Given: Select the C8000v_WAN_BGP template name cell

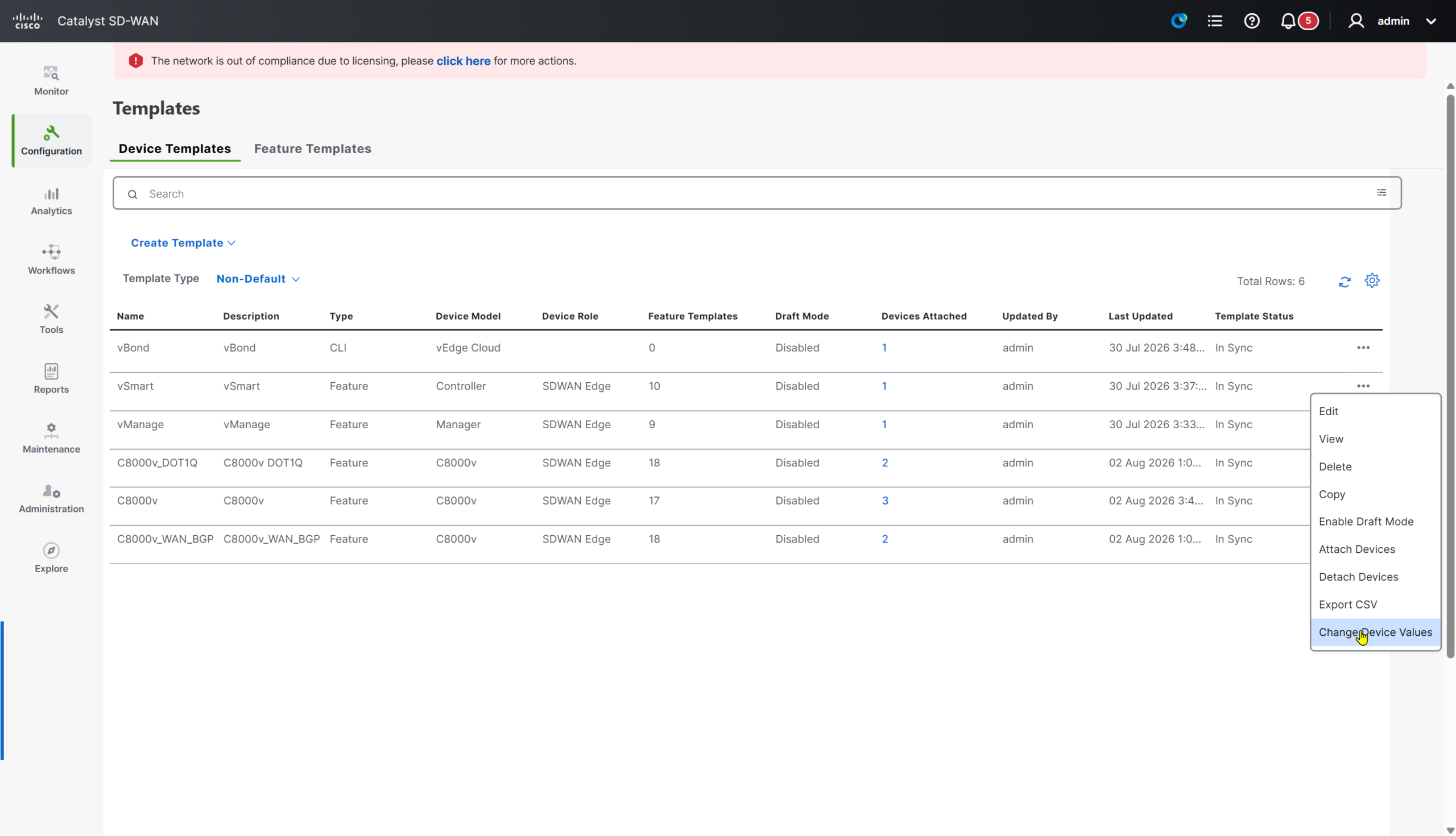Looking at the screenshot, I should [165, 539].
